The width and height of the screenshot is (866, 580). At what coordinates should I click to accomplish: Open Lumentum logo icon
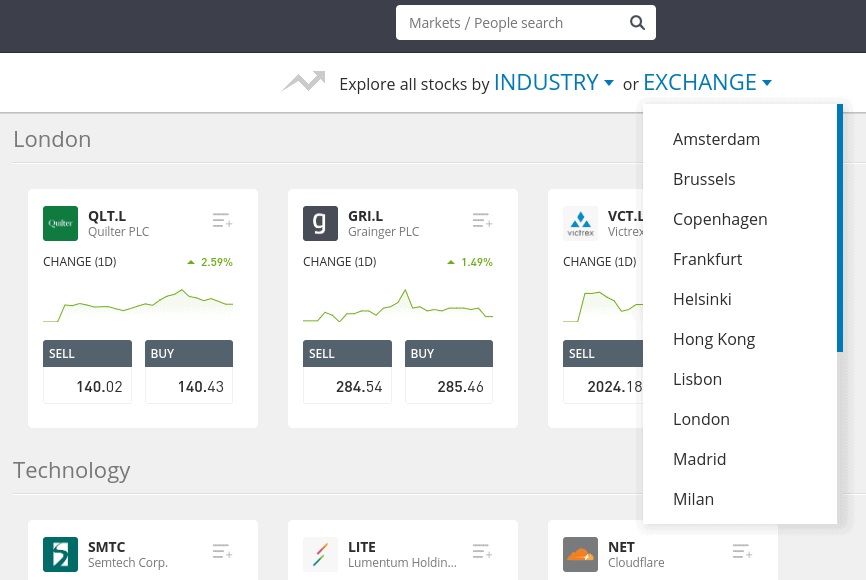tap(320, 554)
